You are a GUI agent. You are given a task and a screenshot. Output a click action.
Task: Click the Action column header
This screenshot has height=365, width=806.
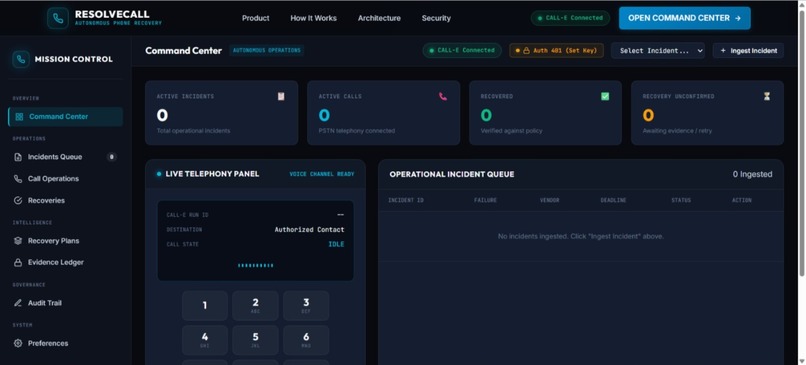pos(742,200)
